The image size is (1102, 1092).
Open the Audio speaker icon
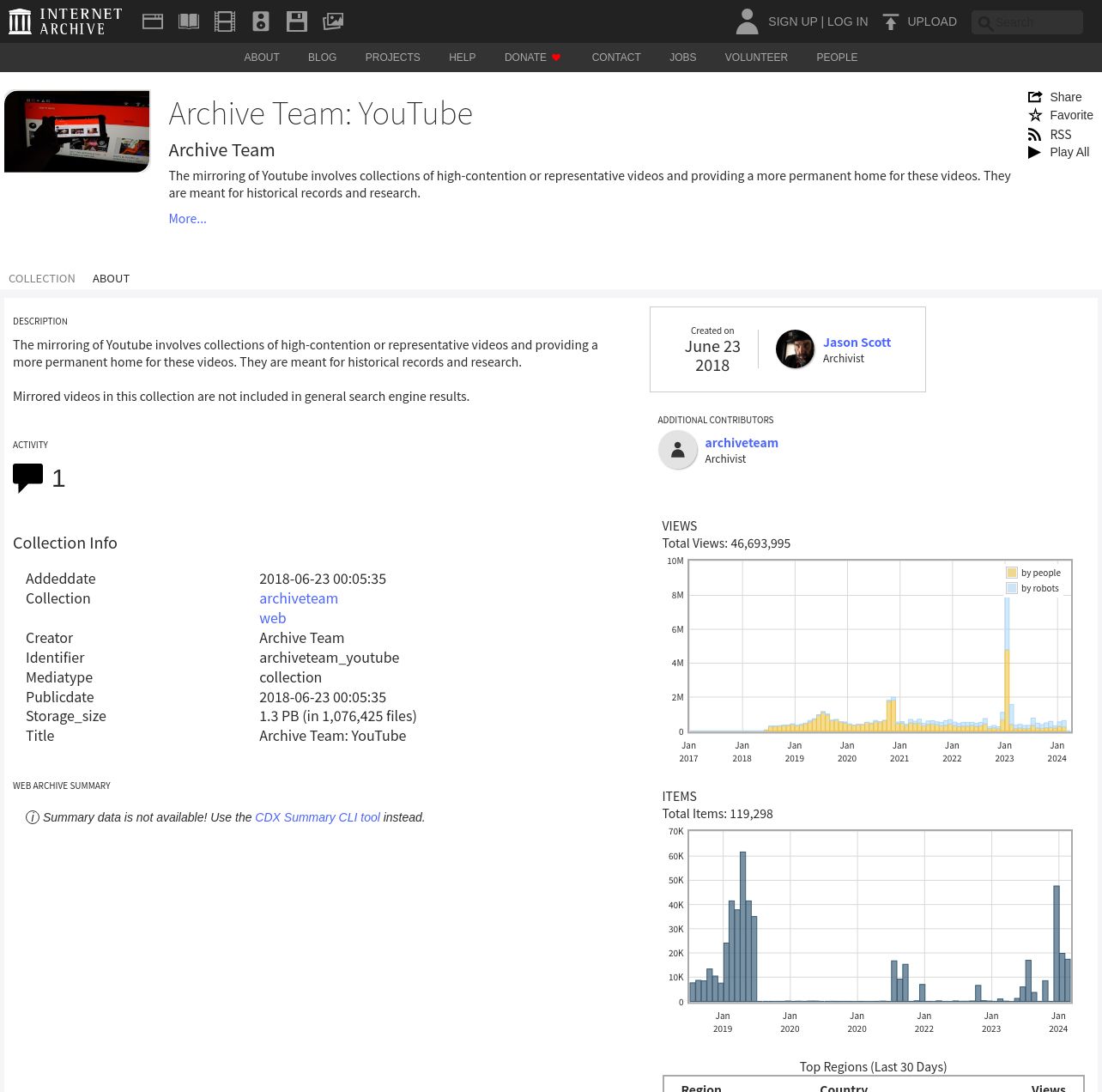pos(261,21)
